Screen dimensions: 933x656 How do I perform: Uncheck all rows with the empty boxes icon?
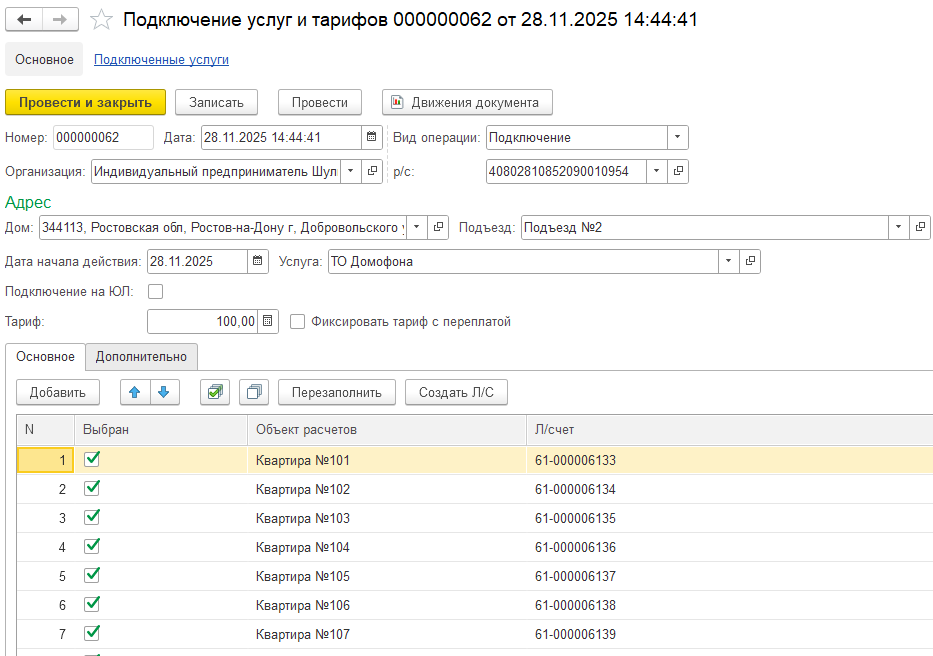pyautogui.click(x=254, y=392)
